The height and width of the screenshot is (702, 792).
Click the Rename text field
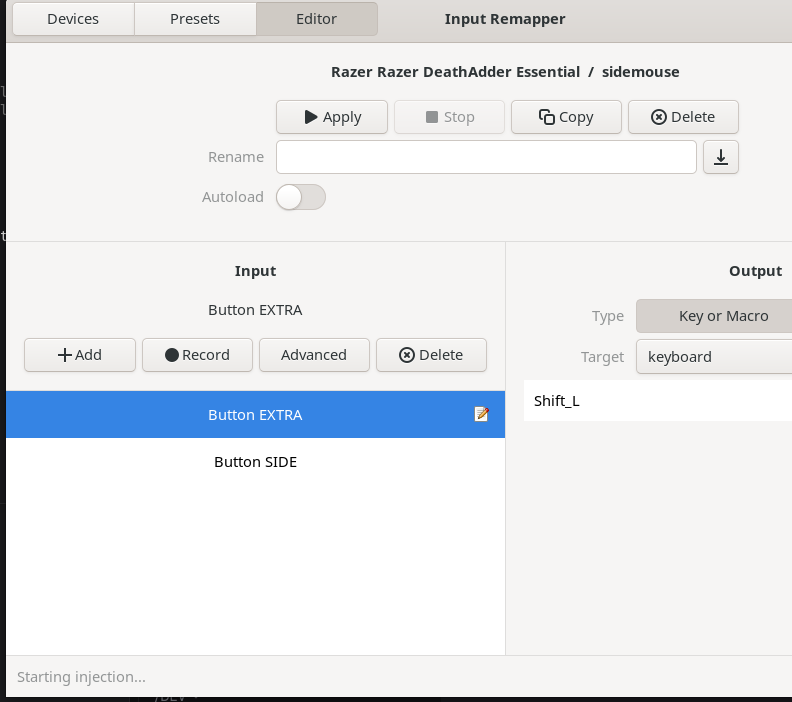point(486,157)
